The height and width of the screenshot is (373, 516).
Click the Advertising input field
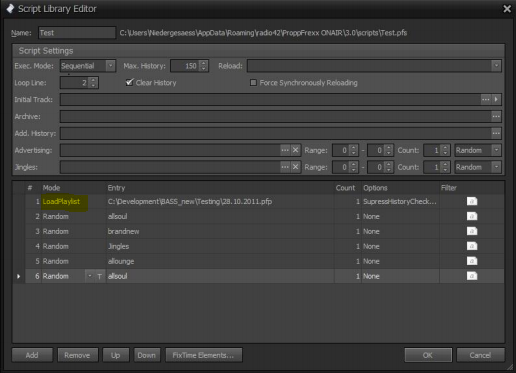(170, 150)
